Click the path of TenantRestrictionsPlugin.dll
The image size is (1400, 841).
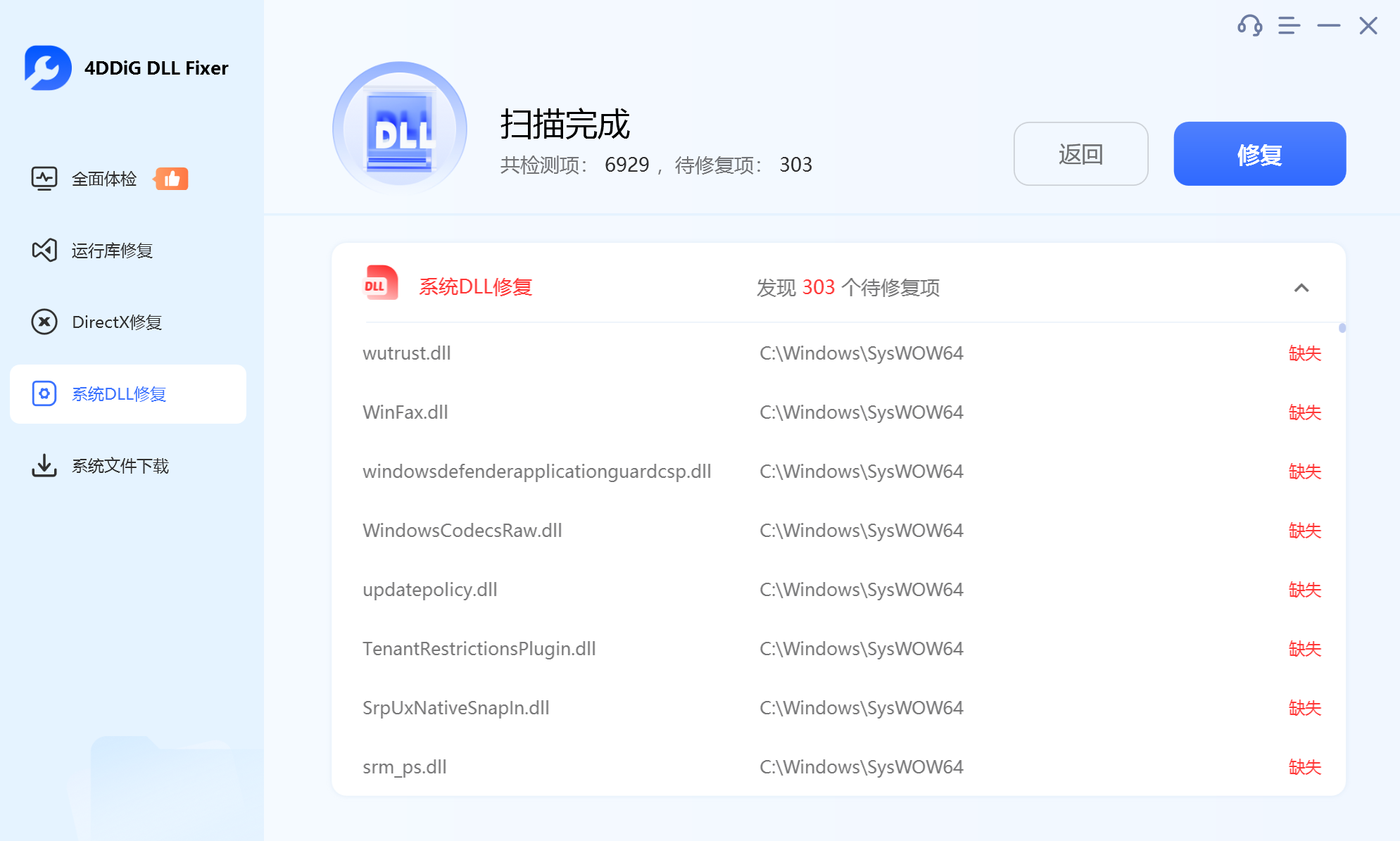pos(861,649)
